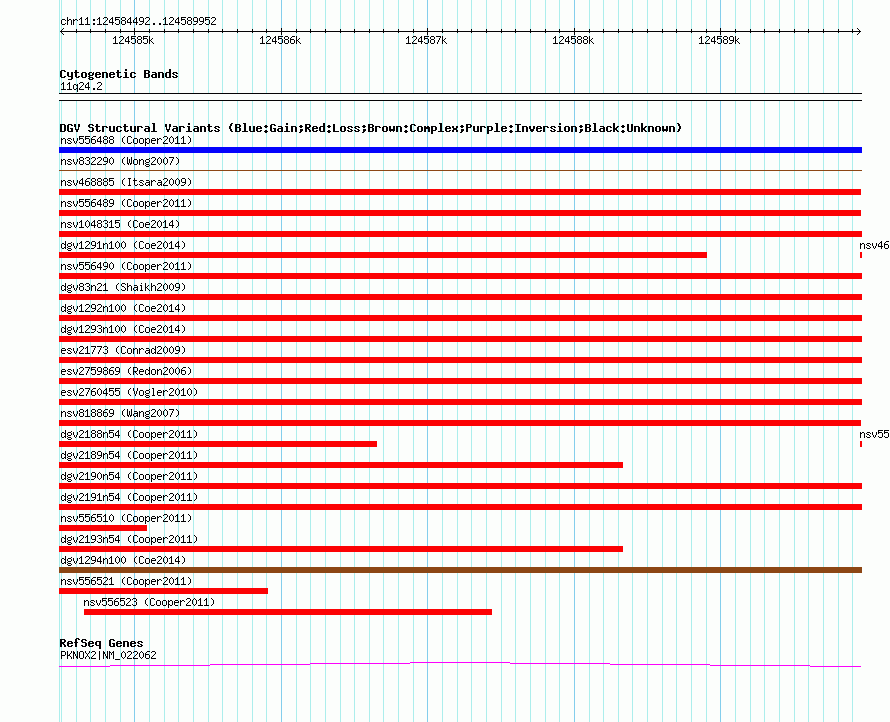Click the red nsv468885 loss bar
This screenshot has width=890, height=722.
(460, 192)
